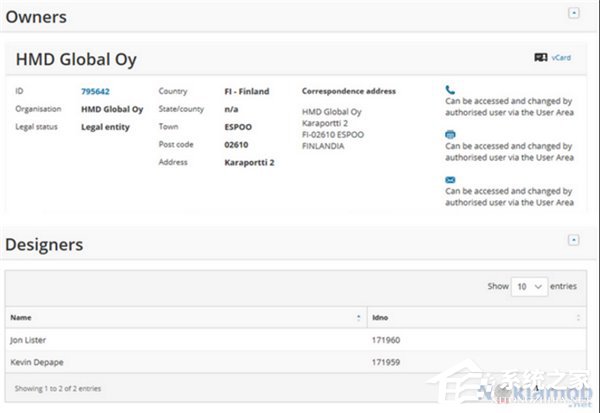This screenshot has width=600, height=413.
Task: Click the HMD Global Oy heading
Action: 76,60
